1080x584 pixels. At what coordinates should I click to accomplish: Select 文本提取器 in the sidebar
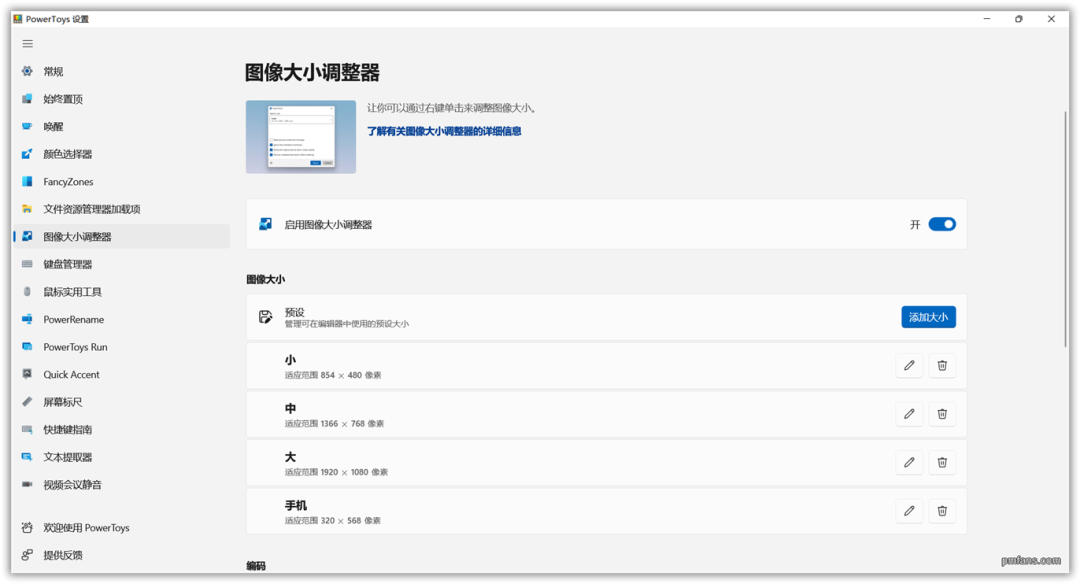coord(121,457)
